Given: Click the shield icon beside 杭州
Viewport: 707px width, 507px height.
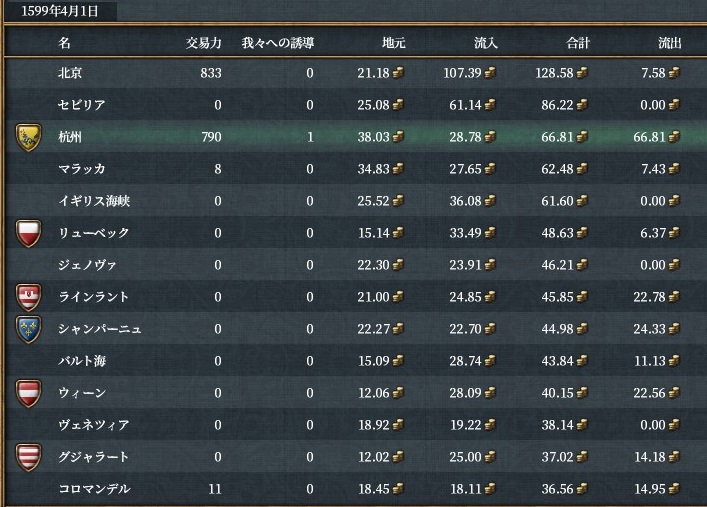Looking at the screenshot, I should (28, 137).
